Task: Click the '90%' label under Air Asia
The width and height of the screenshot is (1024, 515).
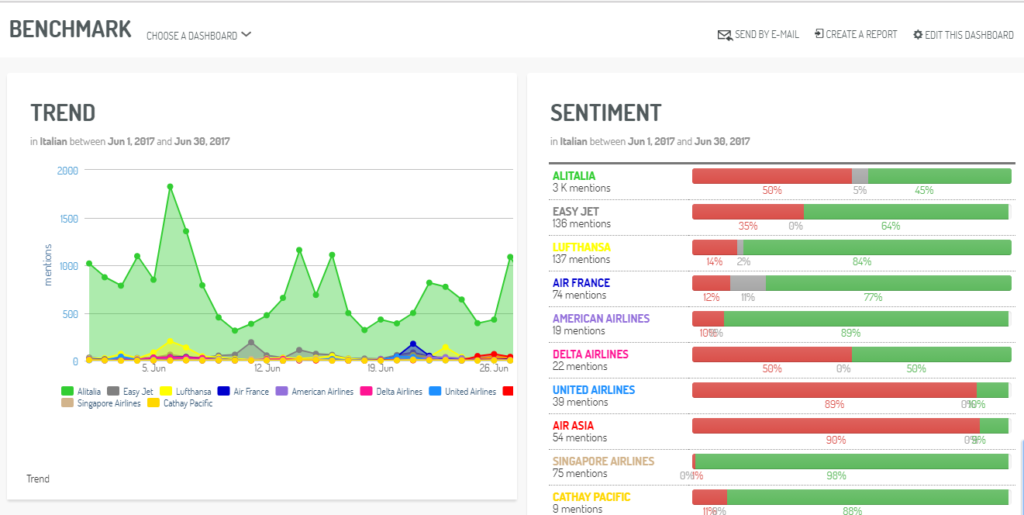Action: coord(835,440)
